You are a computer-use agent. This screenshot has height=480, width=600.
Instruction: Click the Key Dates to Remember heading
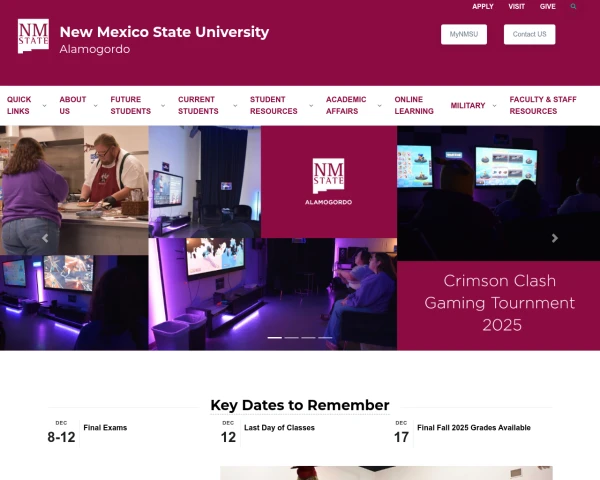click(x=300, y=405)
